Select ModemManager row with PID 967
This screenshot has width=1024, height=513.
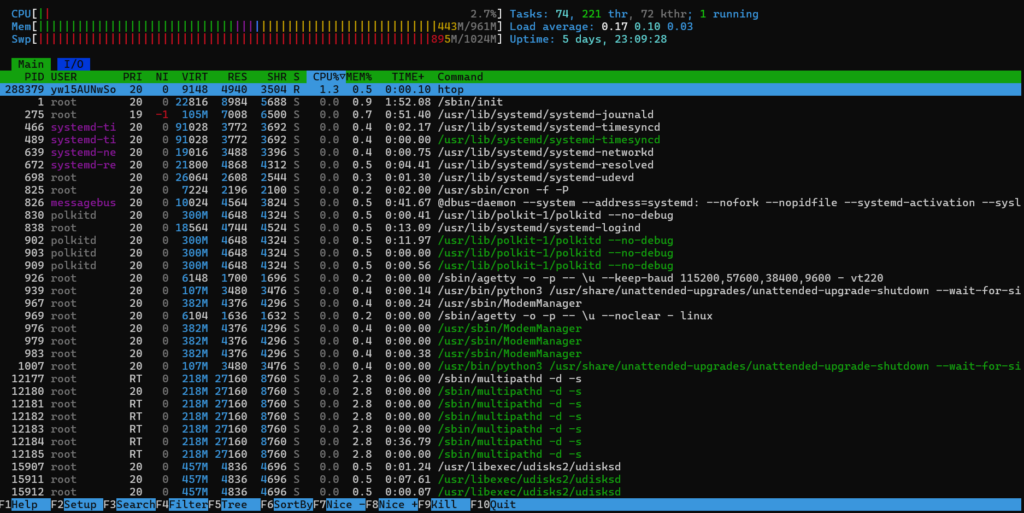pyautogui.click(x=512, y=303)
